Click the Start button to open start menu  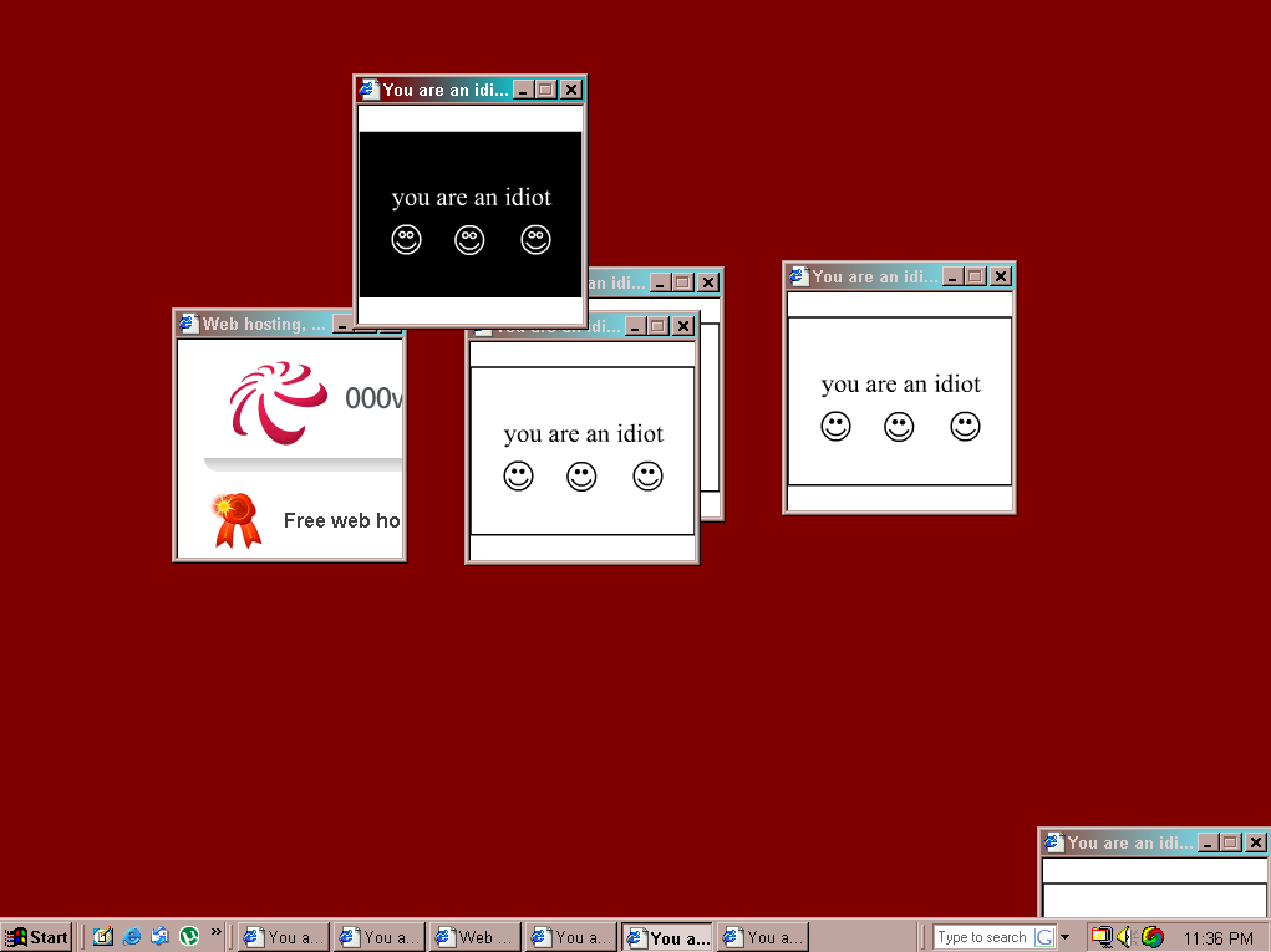[x=36, y=937]
